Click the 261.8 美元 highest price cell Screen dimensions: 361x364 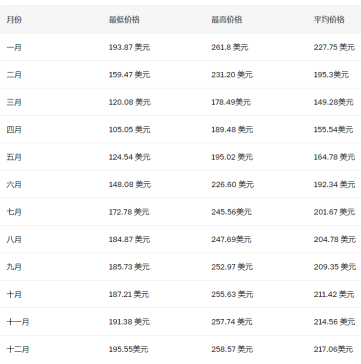pos(230,47)
